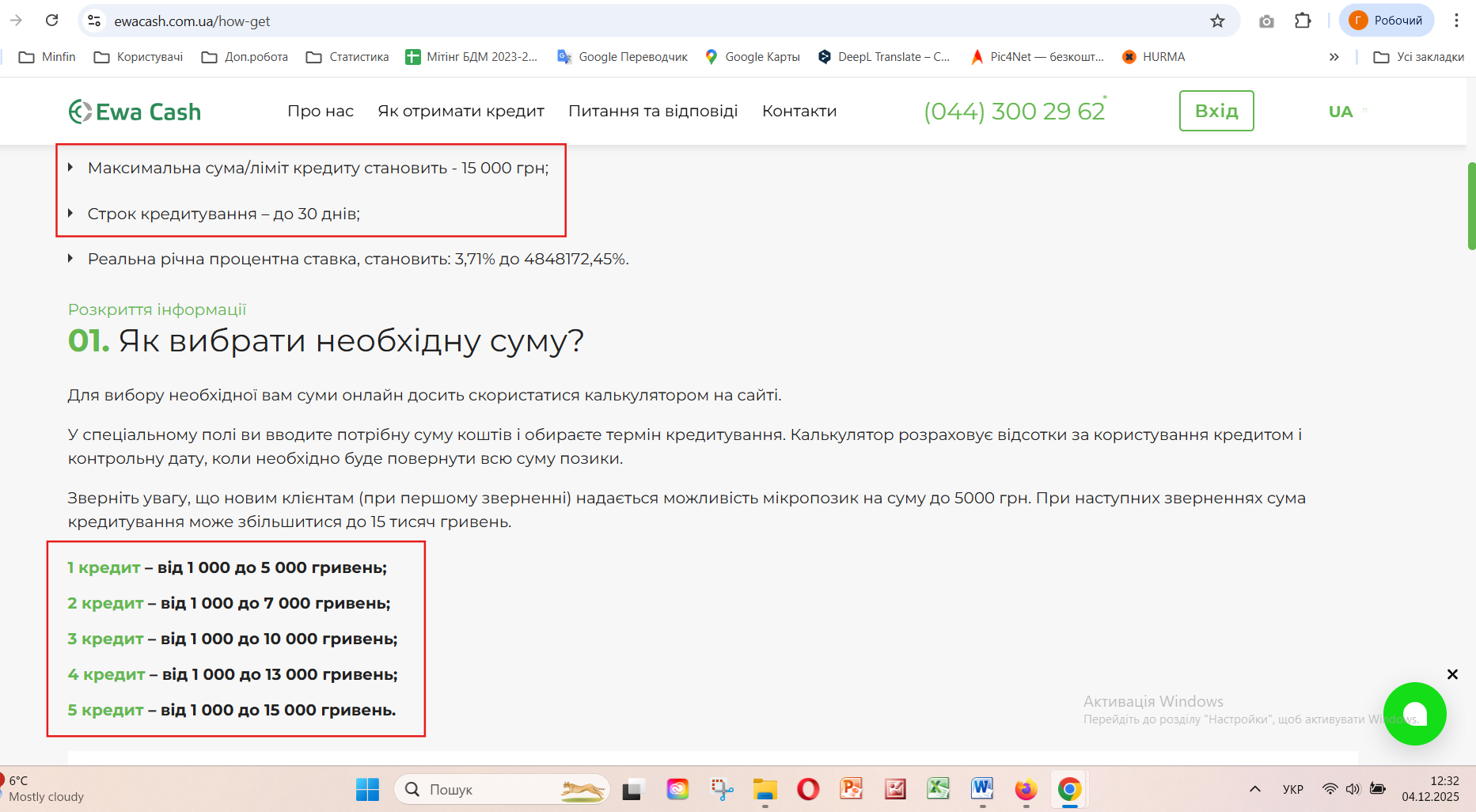This screenshot has width=1476, height=812.
Task: Close the chat widget with X
Action: [x=1452, y=674]
